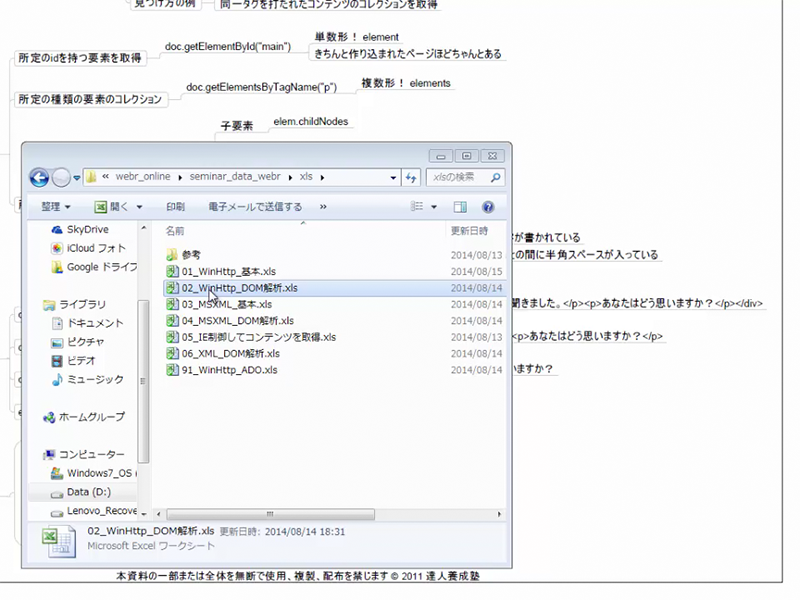The width and height of the screenshot is (800, 600).
Task: Click the Excel icon of 01_WinHttp_基本.xls
Action: pos(172,271)
